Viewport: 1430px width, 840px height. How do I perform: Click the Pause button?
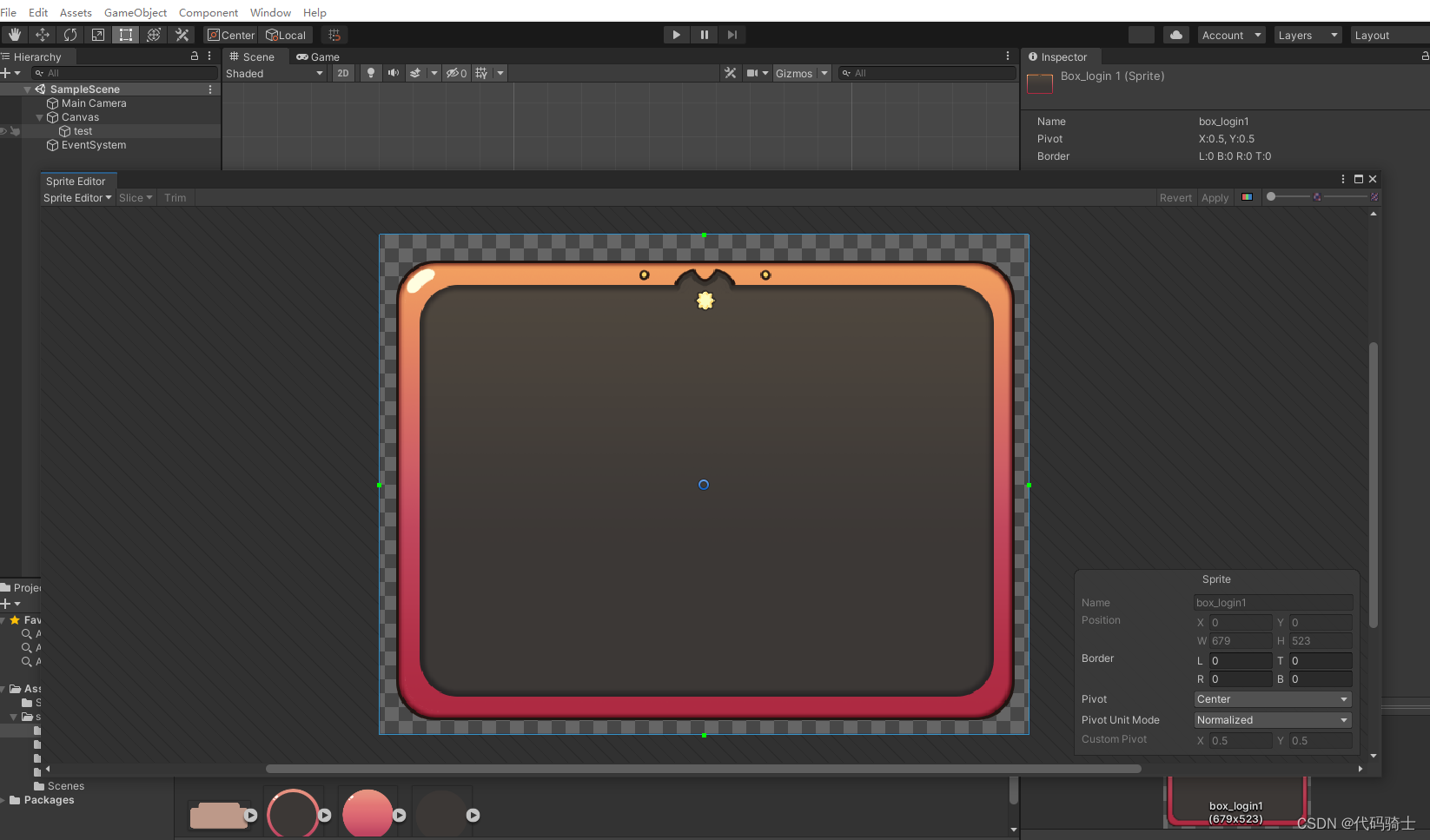coord(704,35)
